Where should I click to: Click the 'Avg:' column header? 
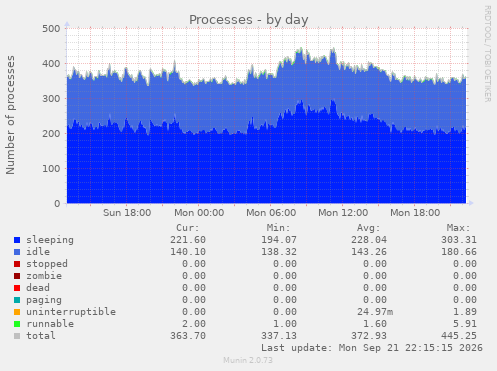(x=369, y=228)
